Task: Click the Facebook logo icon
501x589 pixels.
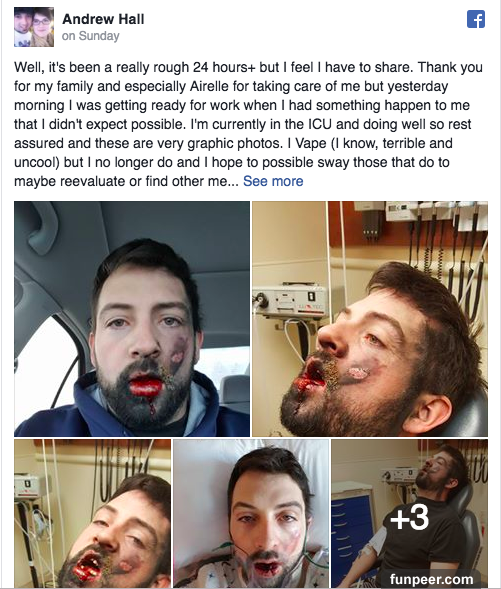Action: [476, 19]
